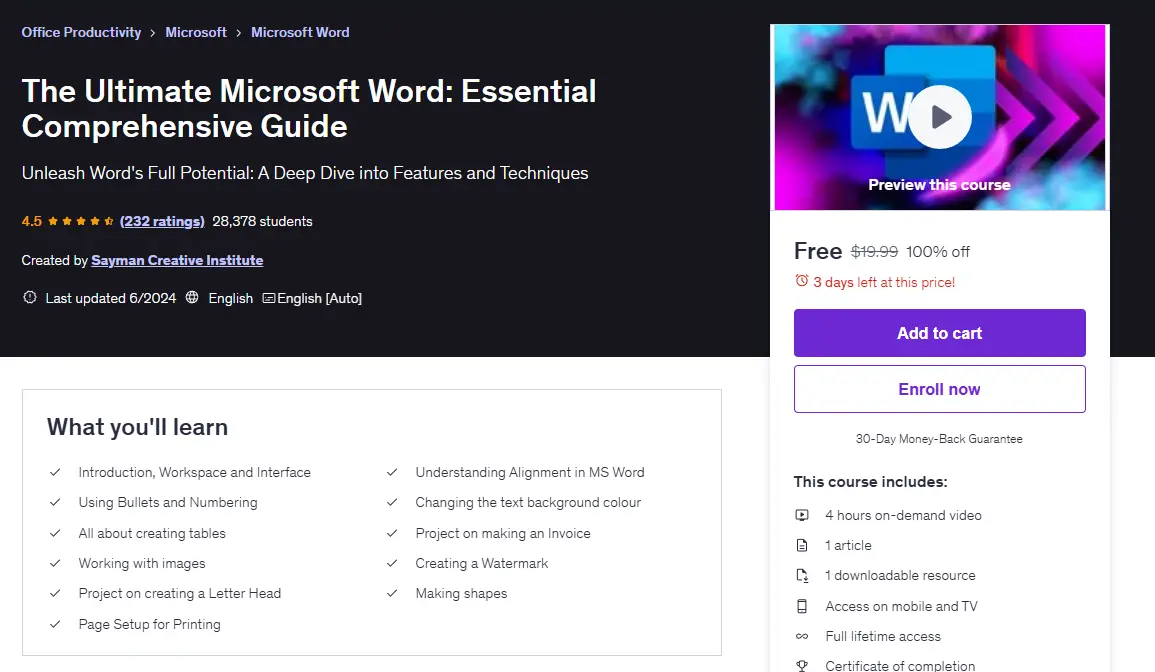Click checkmark beside Making shapes
1155x672 pixels.
[392, 594]
